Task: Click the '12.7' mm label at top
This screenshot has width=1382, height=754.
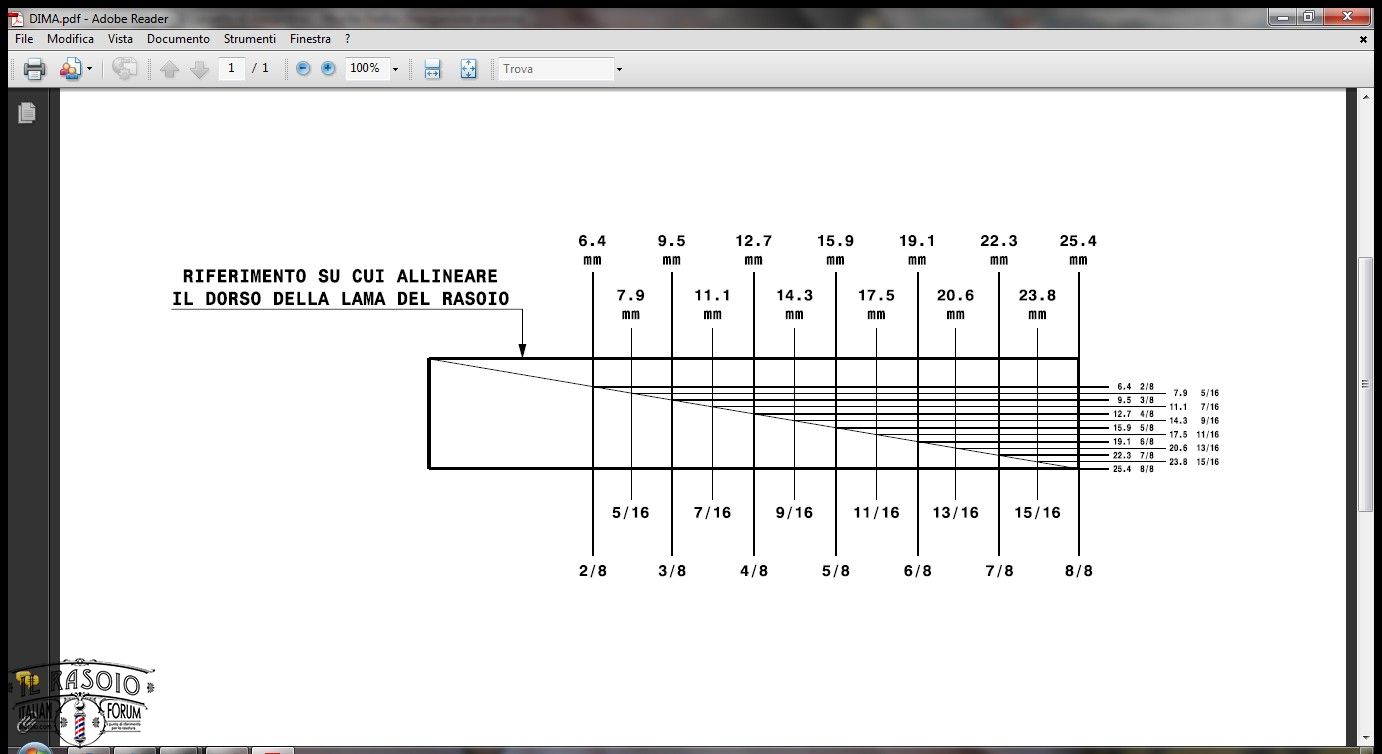Action: click(x=754, y=241)
